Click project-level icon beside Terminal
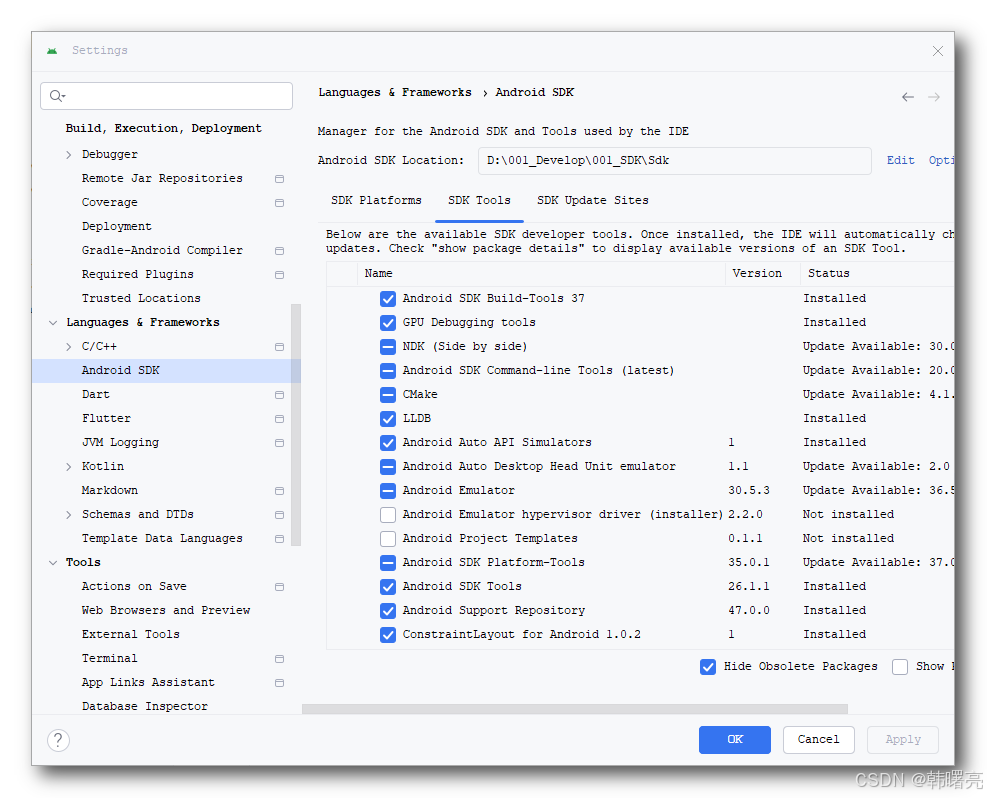The image size is (987, 798). click(279, 658)
